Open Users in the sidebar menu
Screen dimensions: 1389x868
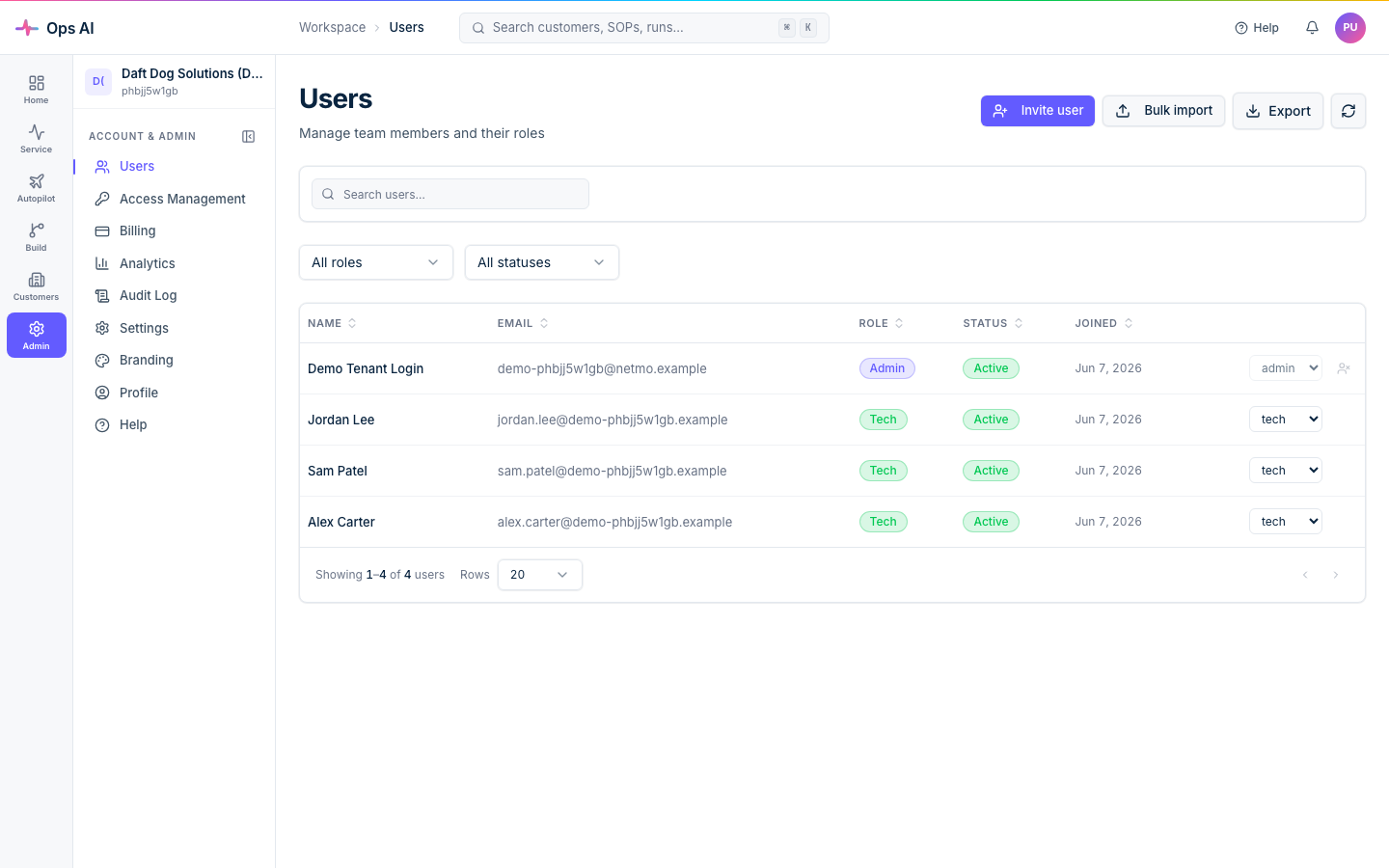click(174, 167)
